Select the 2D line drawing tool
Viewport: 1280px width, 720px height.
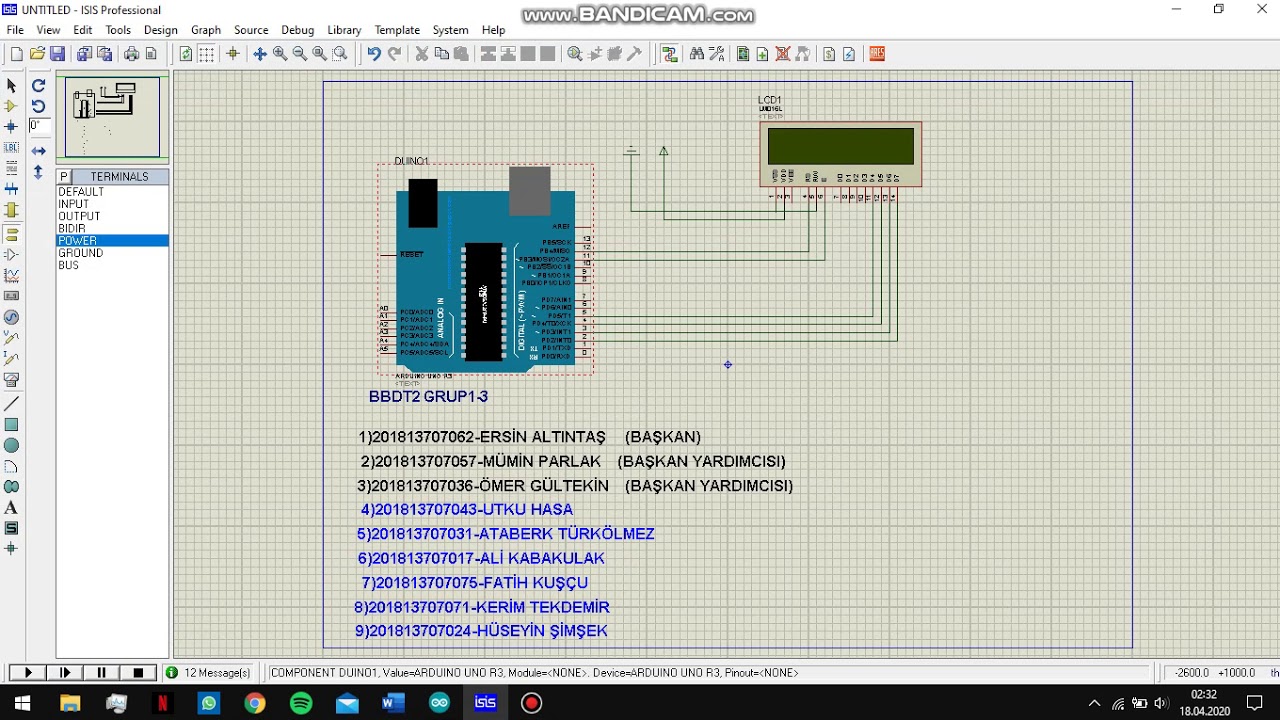coord(12,404)
